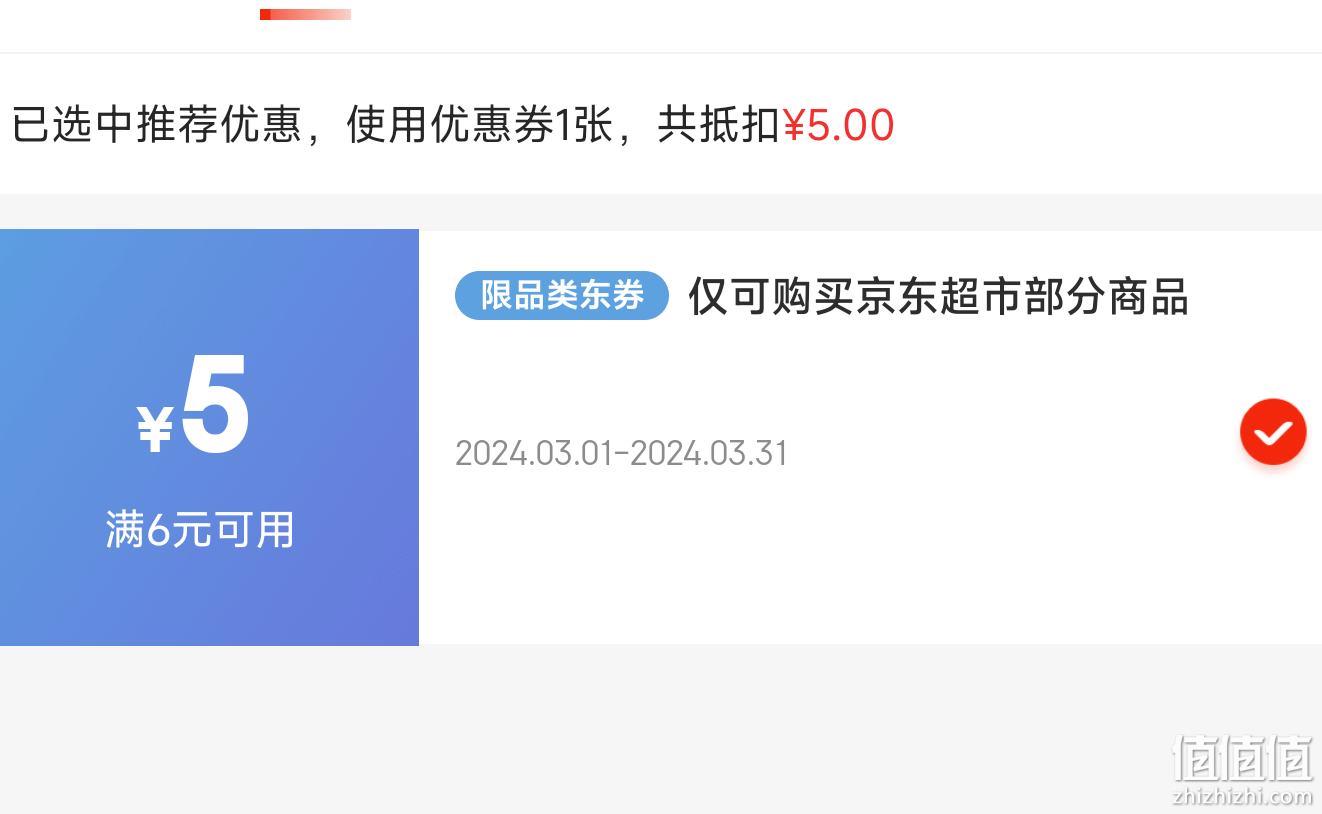
Task: Click the 共抵扣 label
Action: (x=718, y=125)
